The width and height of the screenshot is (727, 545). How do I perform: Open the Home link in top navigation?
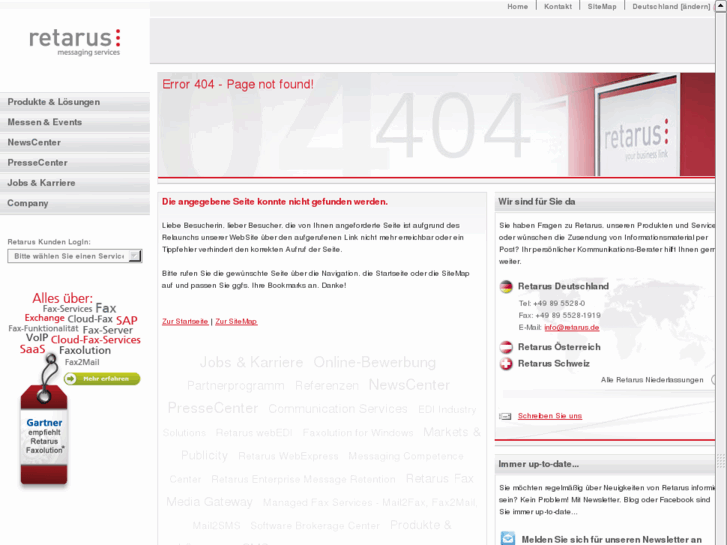517,6
